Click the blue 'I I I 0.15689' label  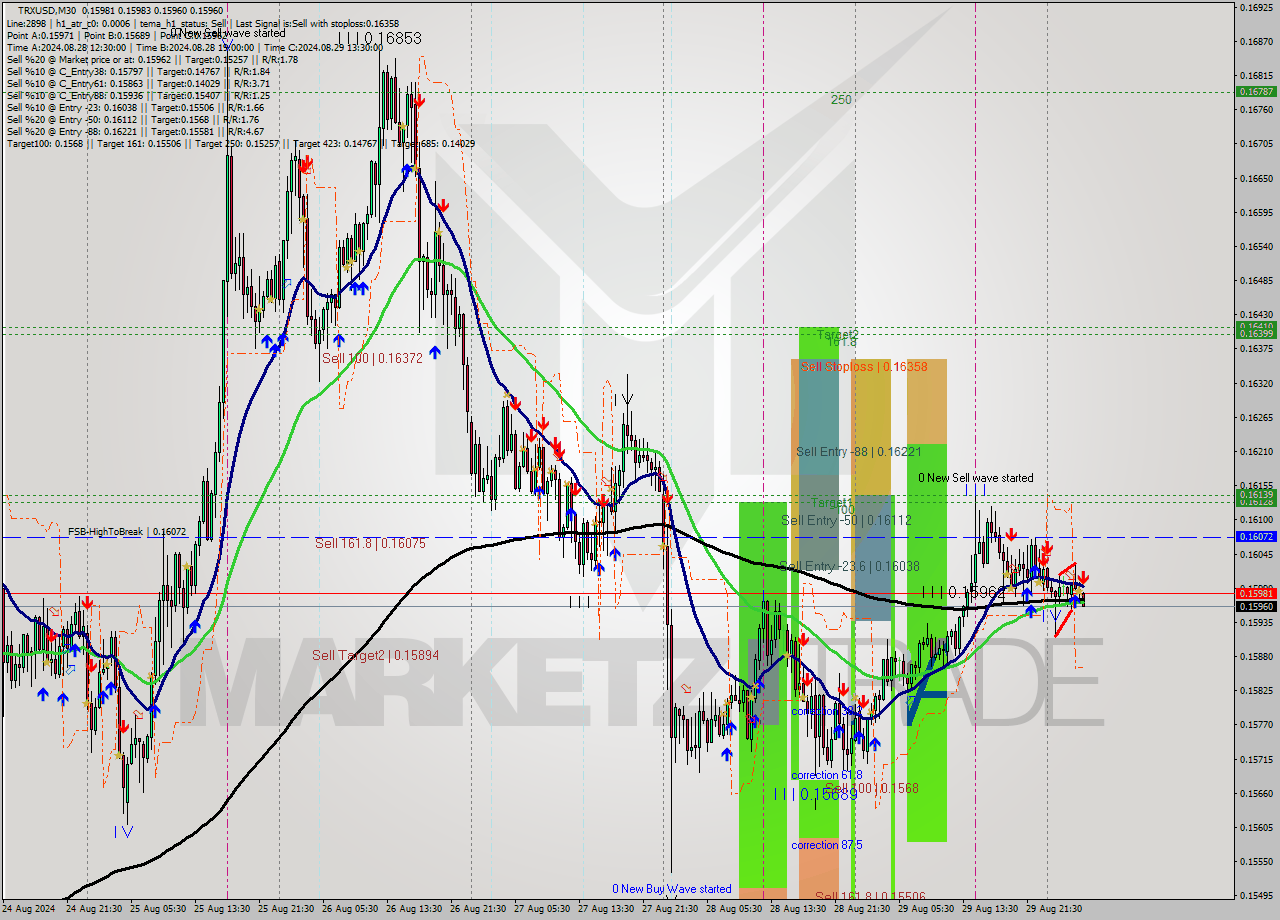pos(816,794)
